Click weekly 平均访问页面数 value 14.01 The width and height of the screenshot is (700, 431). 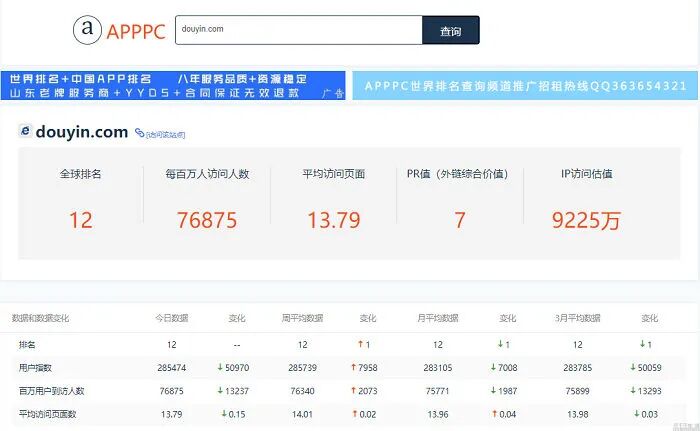click(x=302, y=414)
